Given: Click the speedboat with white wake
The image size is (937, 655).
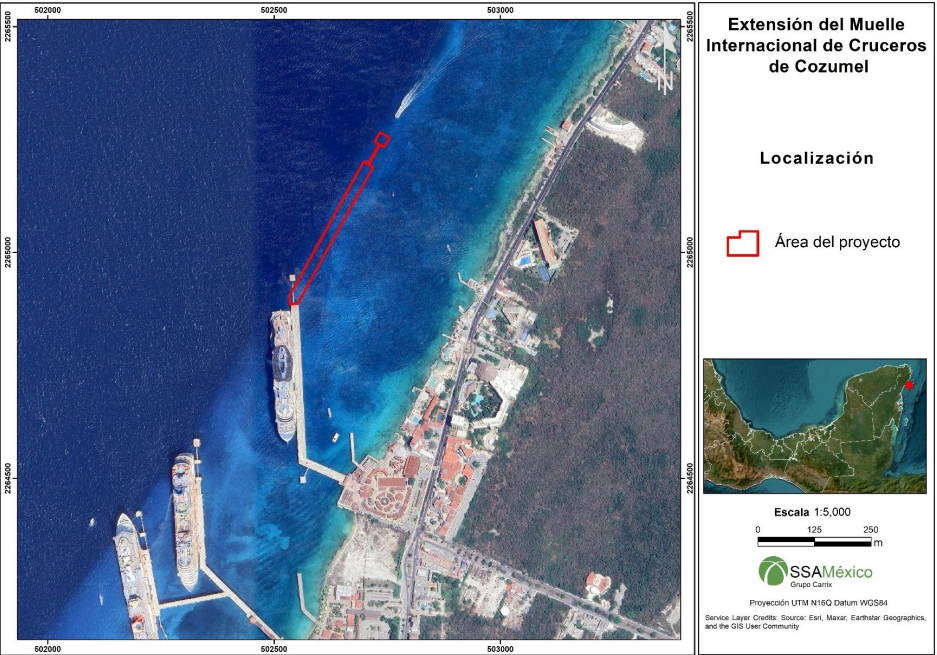Looking at the screenshot, I should point(405,102).
